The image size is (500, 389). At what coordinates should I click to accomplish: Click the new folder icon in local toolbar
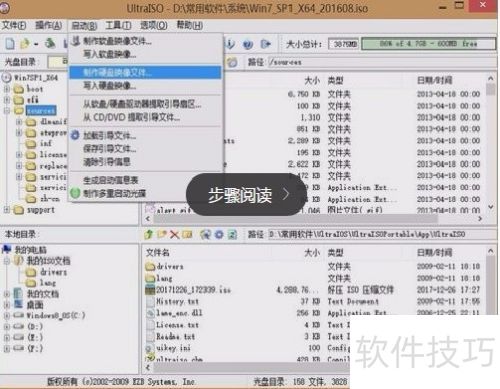[162, 234]
